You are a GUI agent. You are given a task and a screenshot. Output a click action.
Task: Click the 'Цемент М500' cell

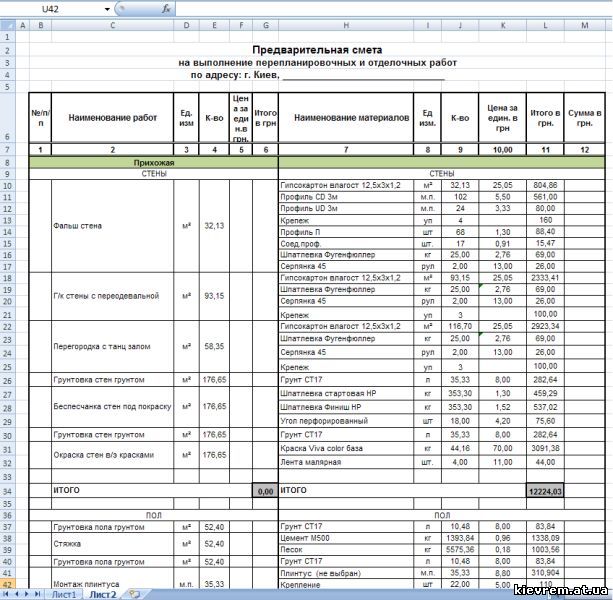[346, 538]
